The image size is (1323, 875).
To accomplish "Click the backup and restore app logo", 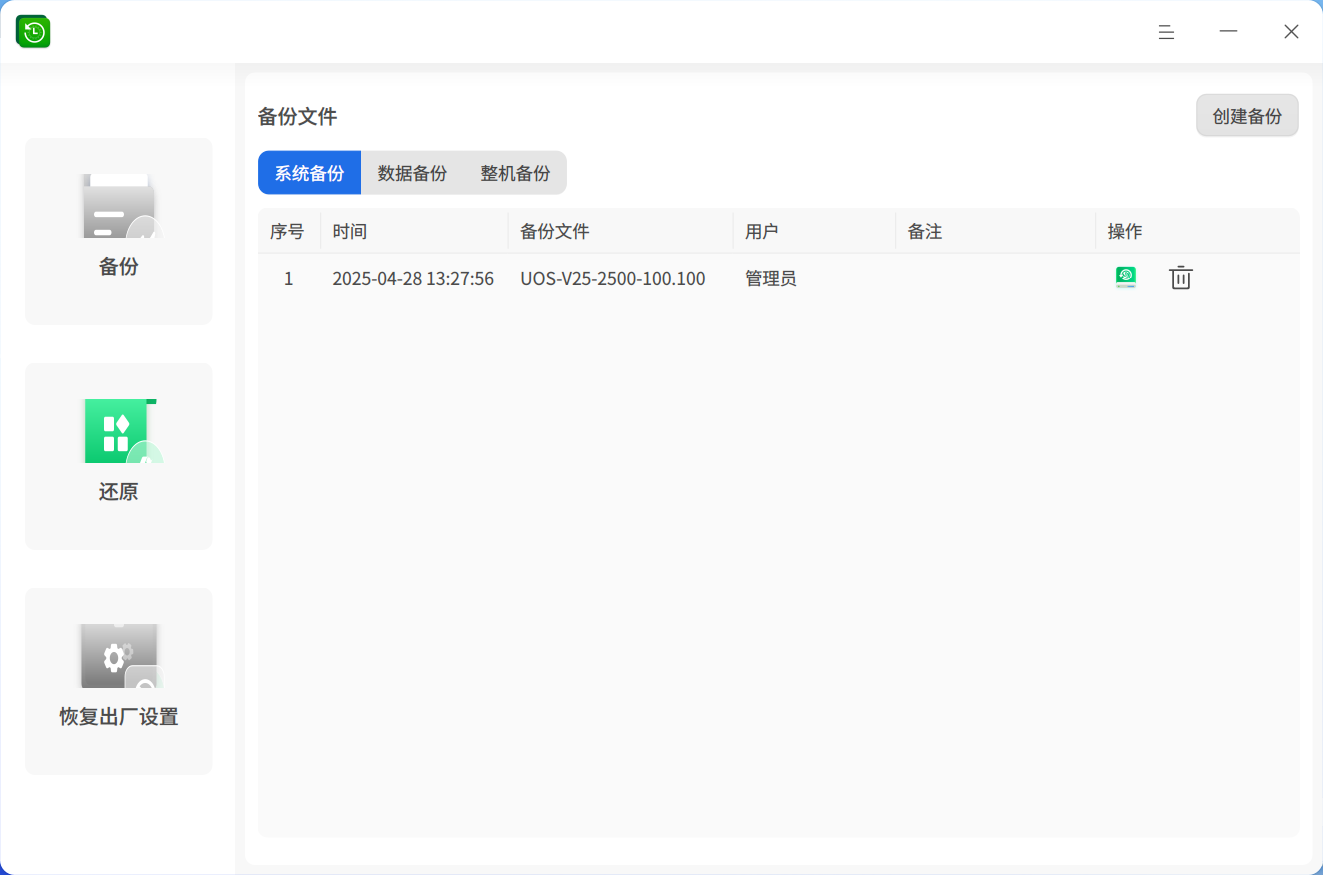I will point(33,32).
